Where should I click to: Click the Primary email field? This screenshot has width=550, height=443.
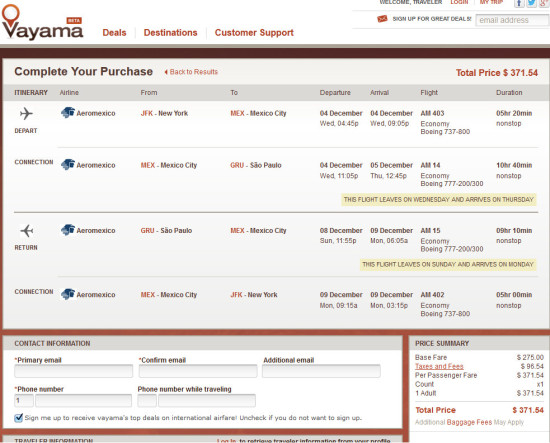74,371
